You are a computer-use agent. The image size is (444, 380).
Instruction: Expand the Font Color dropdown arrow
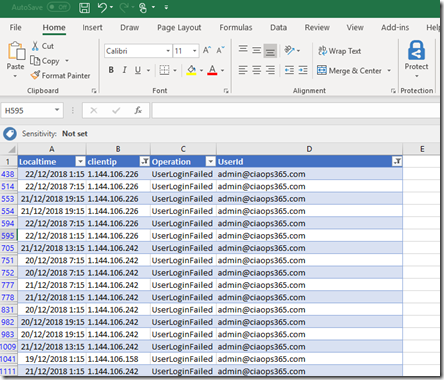point(223,70)
